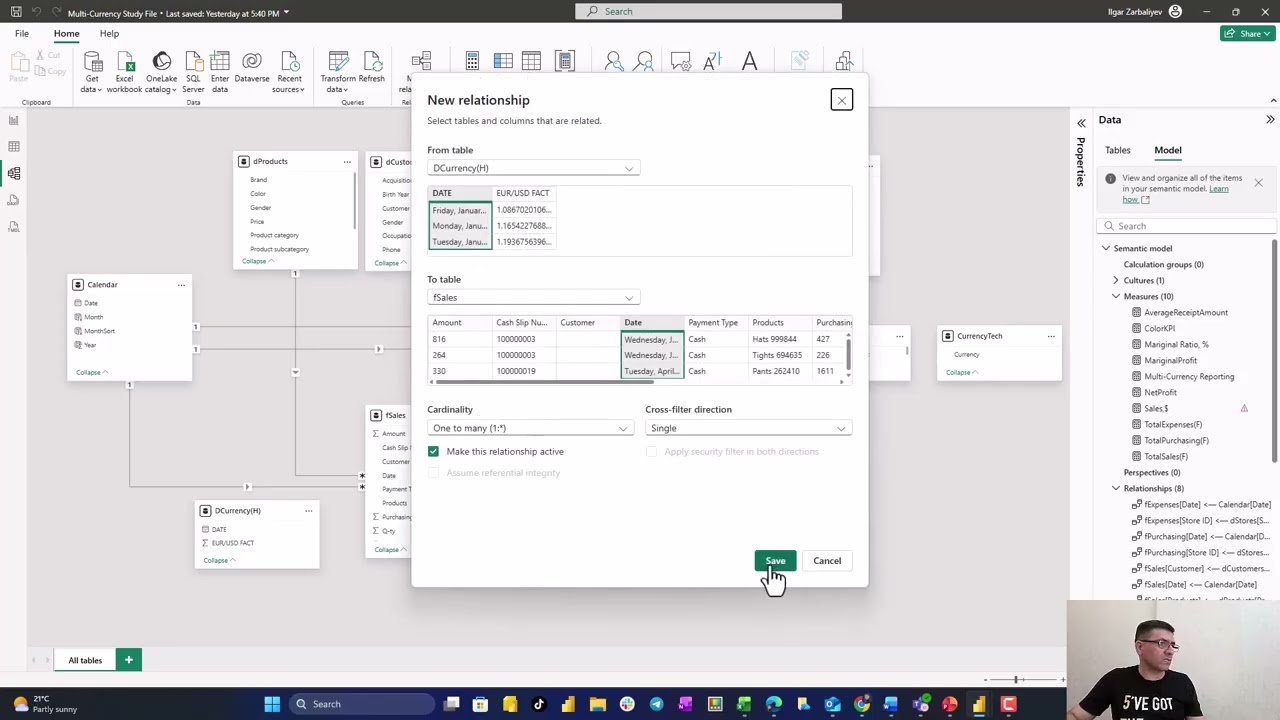Select the All tables layout tab

tap(85, 660)
